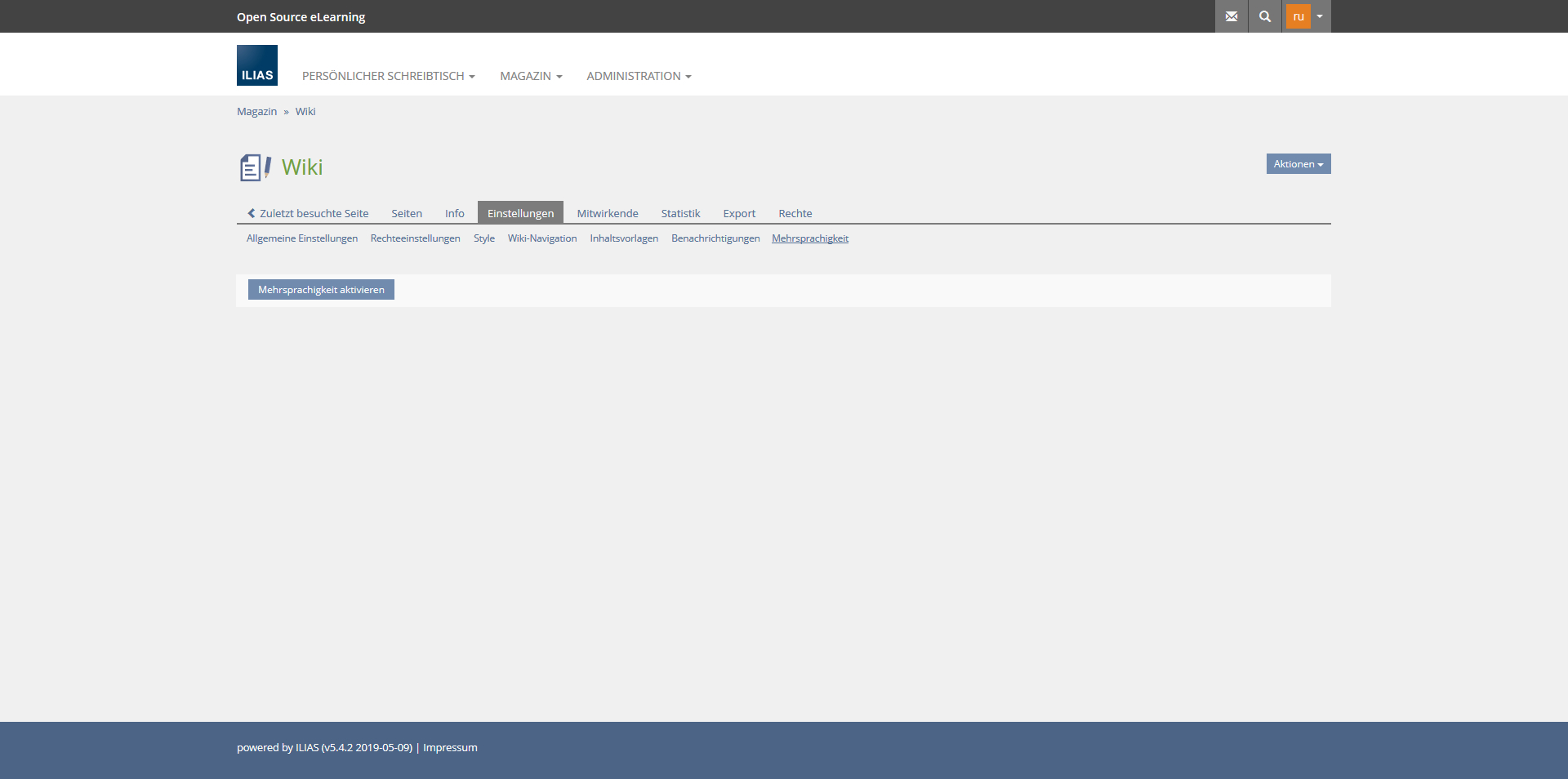Image resolution: width=1568 pixels, height=779 pixels.
Task: Click the Magazin breadcrumb link
Action: coord(256,112)
